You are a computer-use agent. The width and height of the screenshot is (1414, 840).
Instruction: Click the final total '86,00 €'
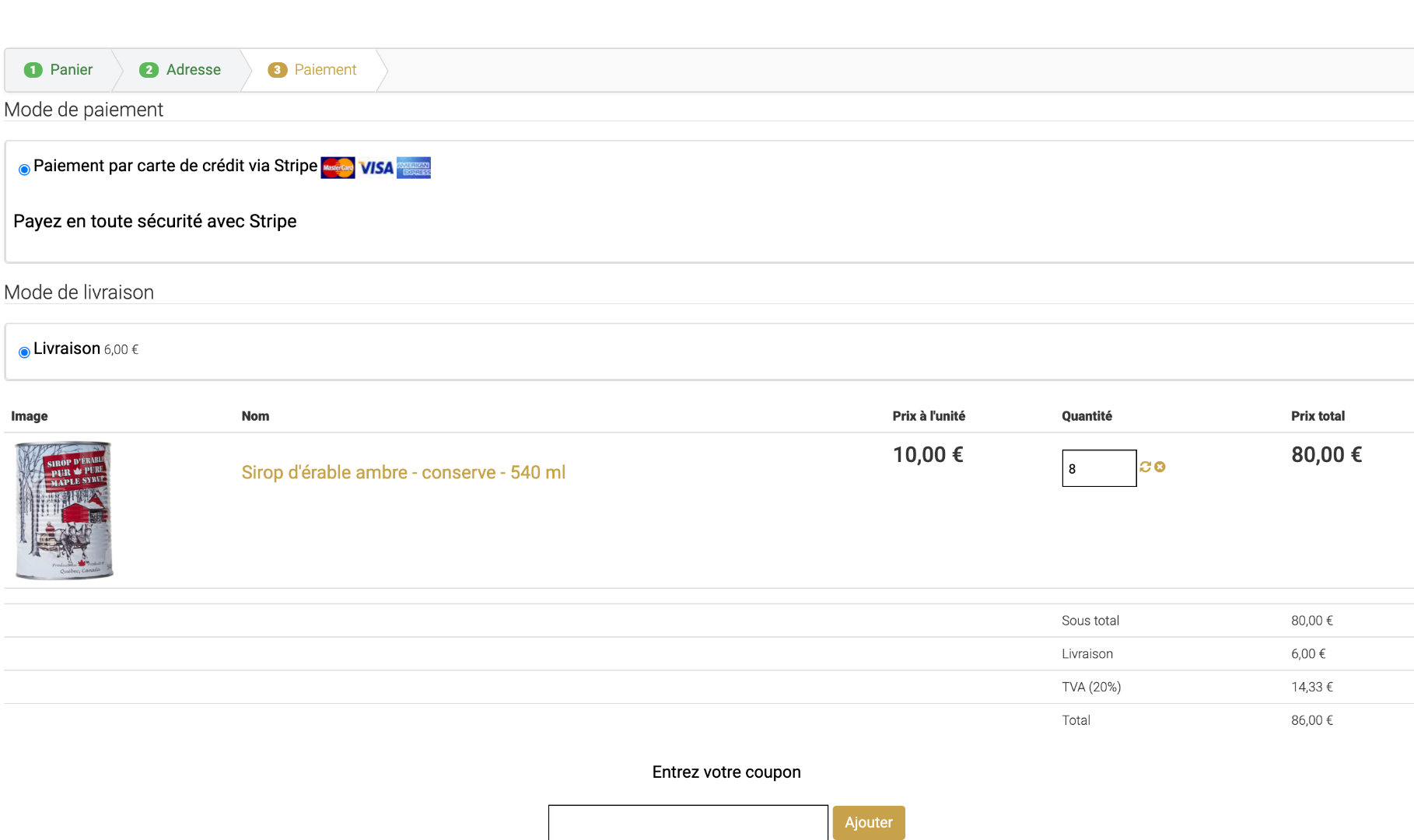click(1312, 720)
